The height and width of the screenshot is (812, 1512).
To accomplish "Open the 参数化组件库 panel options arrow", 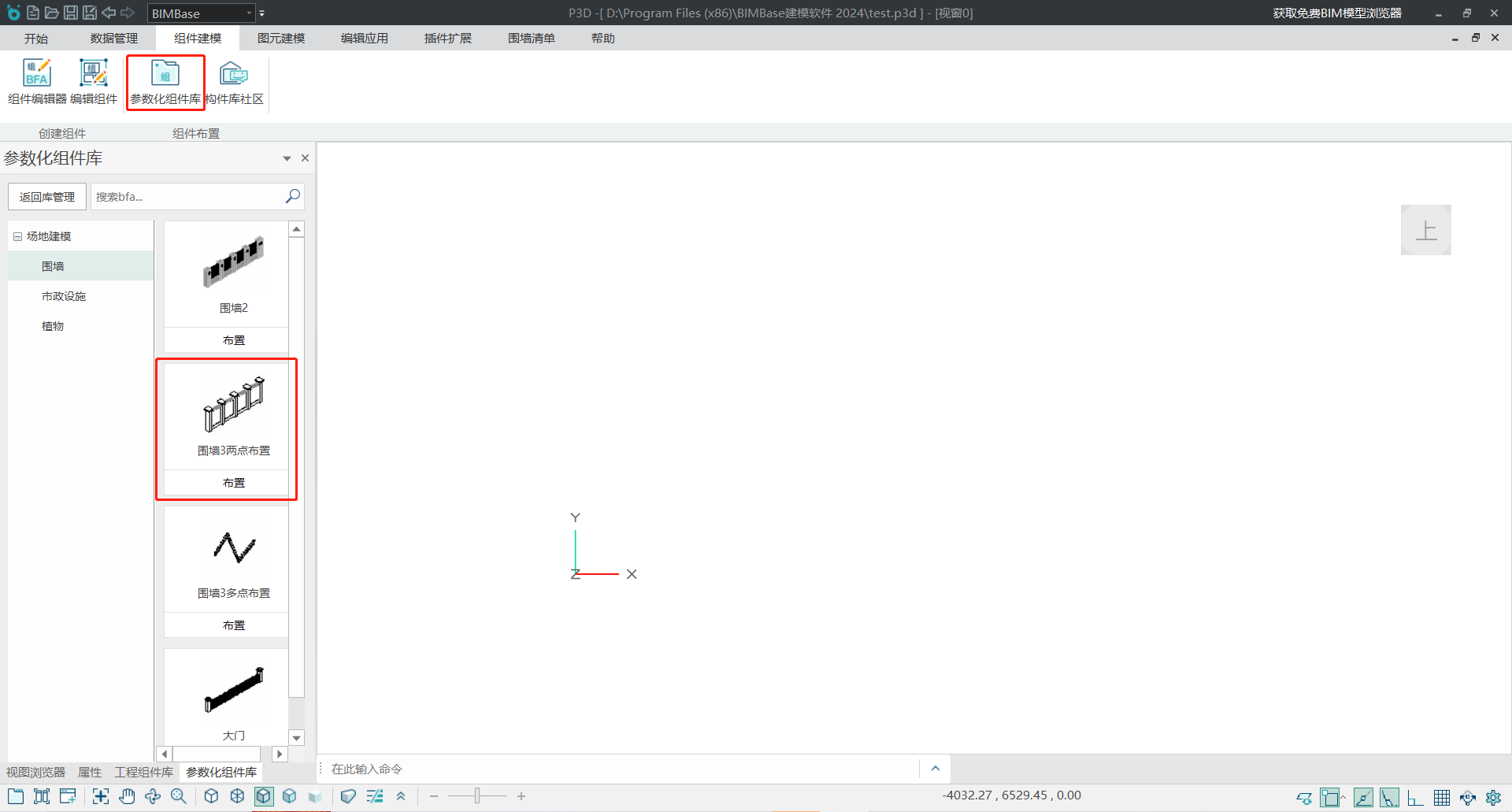I will click(x=287, y=158).
